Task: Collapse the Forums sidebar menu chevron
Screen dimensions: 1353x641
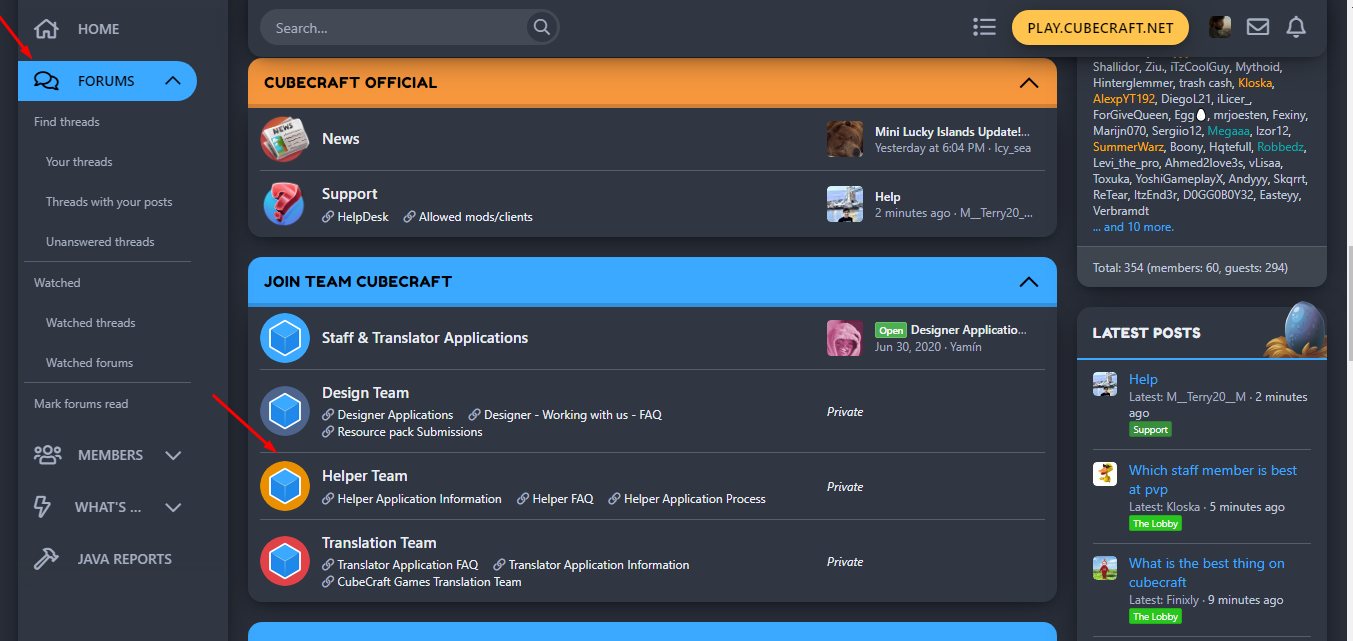Action: point(173,81)
